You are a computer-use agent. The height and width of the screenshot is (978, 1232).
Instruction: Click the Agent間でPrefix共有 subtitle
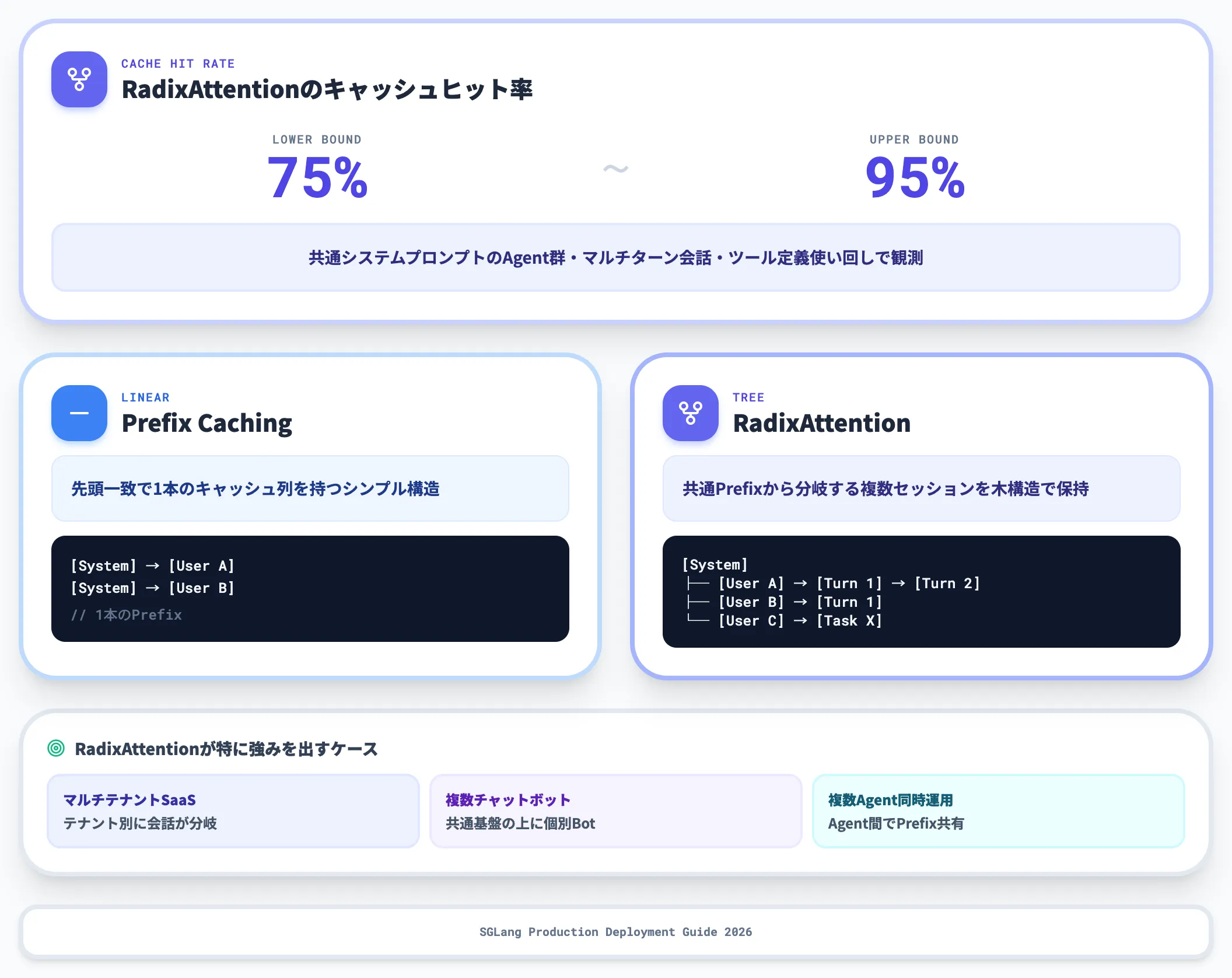tap(896, 823)
